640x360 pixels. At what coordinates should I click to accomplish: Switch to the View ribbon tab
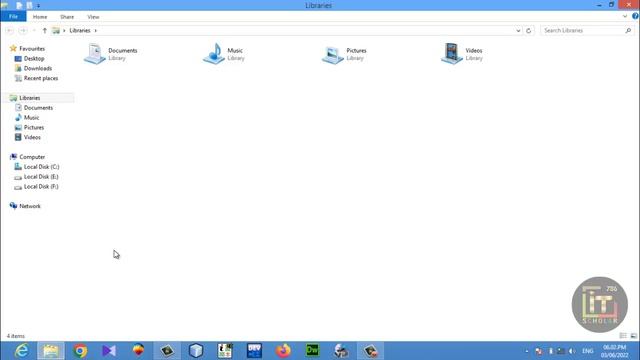pos(93,17)
